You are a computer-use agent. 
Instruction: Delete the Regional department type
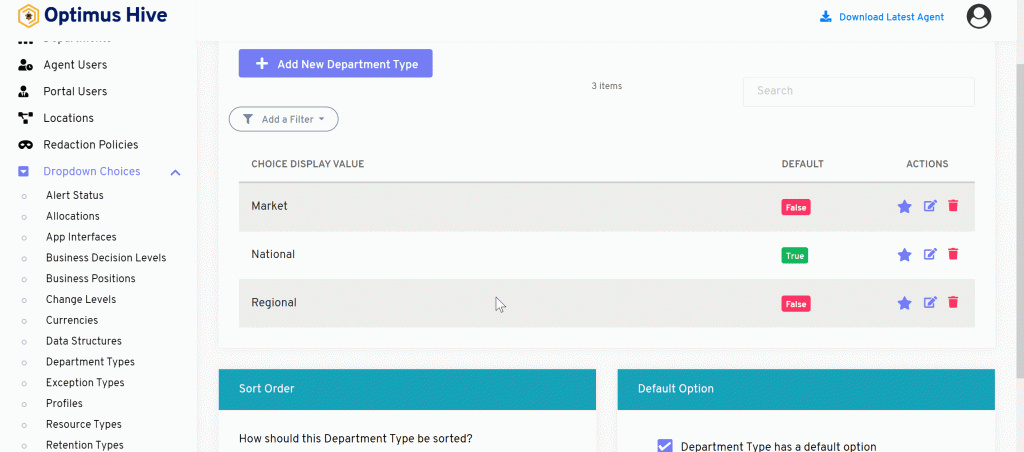pyautogui.click(x=953, y=302)
